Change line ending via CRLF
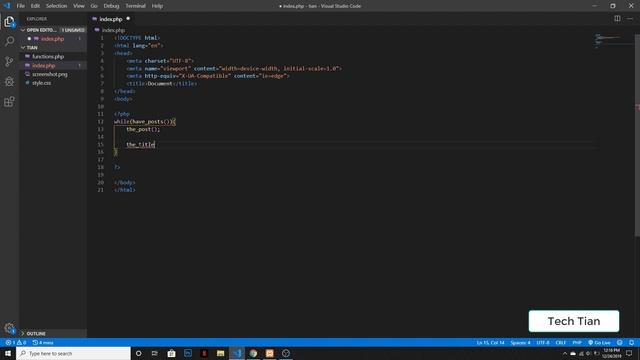This screenshot has width=640, height=360. (560, 342)
